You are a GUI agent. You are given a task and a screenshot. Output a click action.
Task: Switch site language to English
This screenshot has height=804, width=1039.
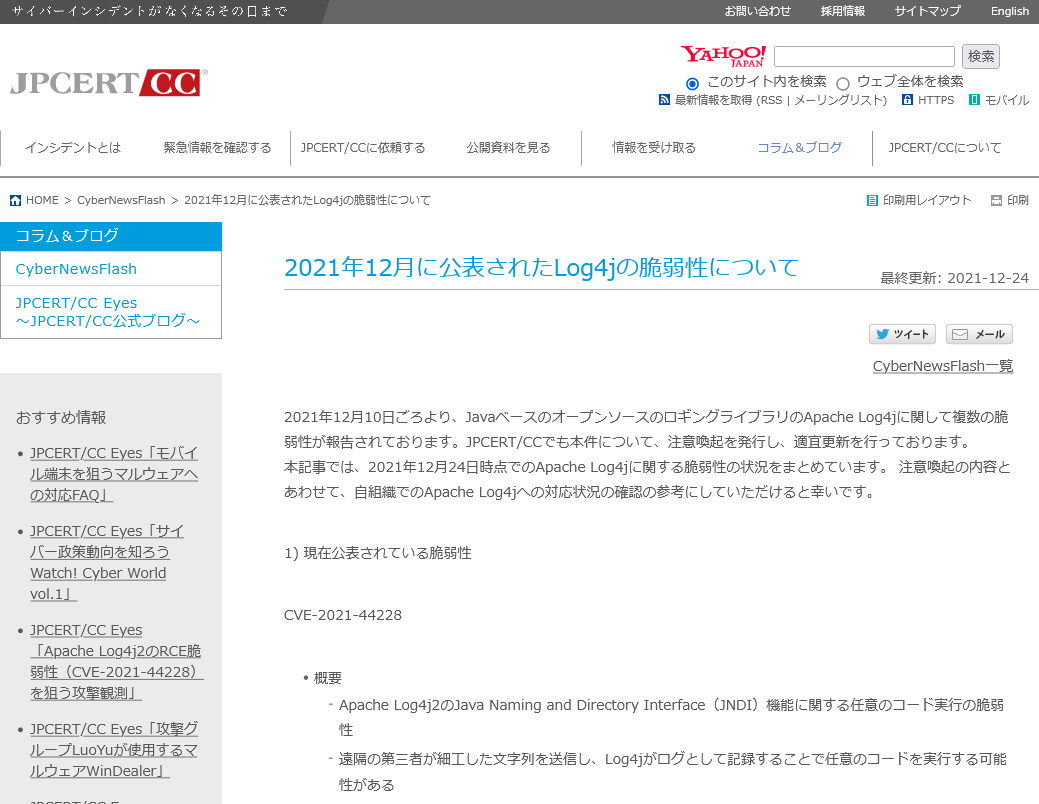(1009, 11)
